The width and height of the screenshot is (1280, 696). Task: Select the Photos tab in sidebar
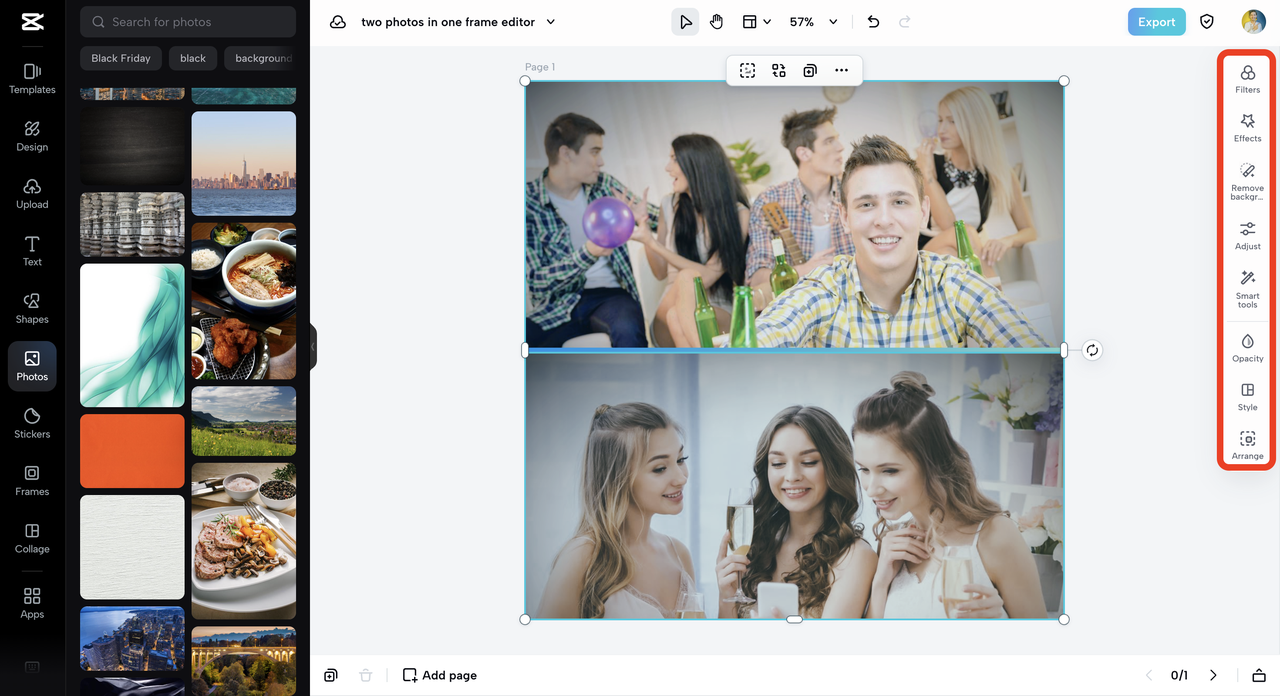click(32, 366)
